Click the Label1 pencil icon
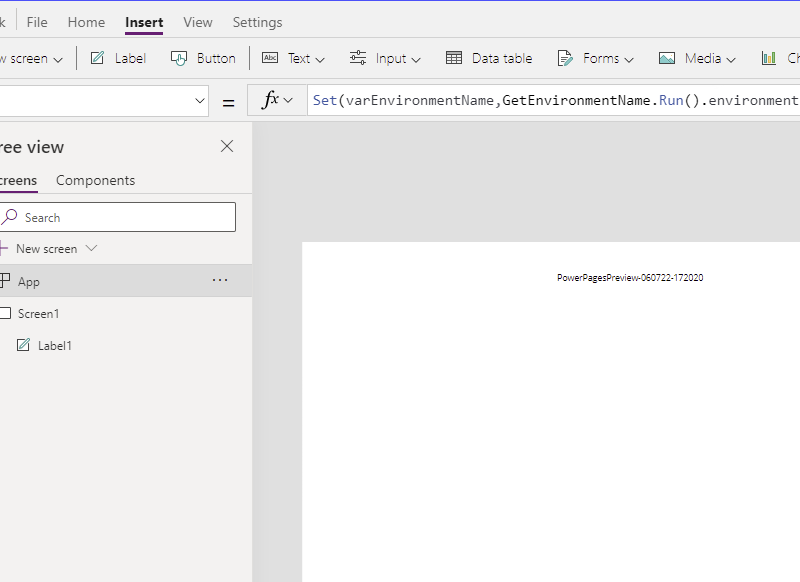The height and width of the screenshot is (582, 800). tap(23, 345)
